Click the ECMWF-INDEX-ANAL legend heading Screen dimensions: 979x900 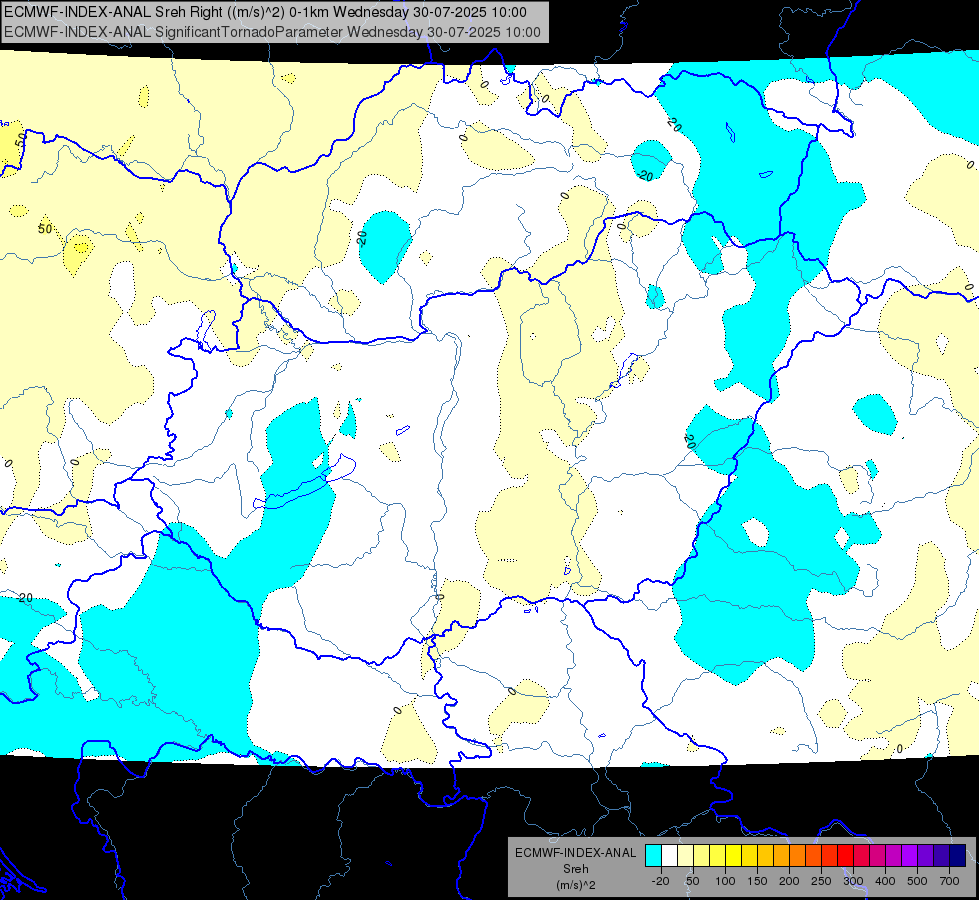pyautogui.click(x=576, y=853)
